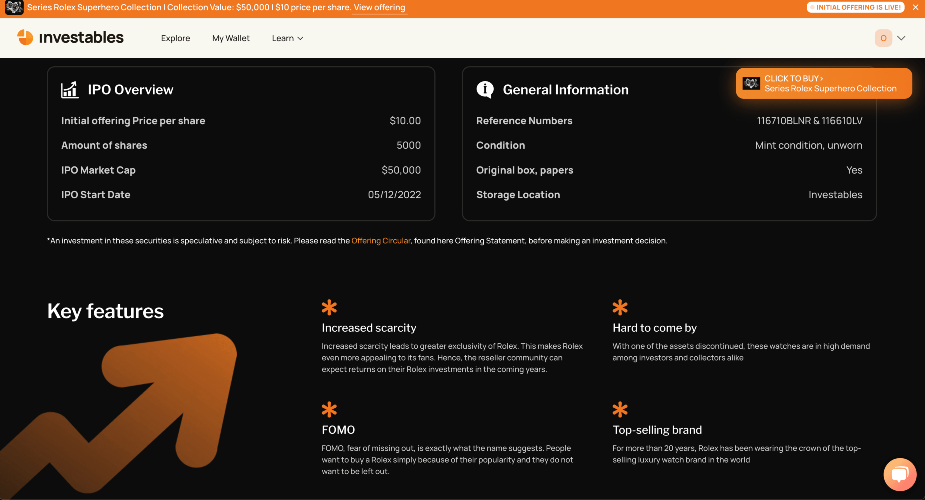Click the IPO Market Cap label
Viewport: 925px width, 500px height.
point(99,170)
